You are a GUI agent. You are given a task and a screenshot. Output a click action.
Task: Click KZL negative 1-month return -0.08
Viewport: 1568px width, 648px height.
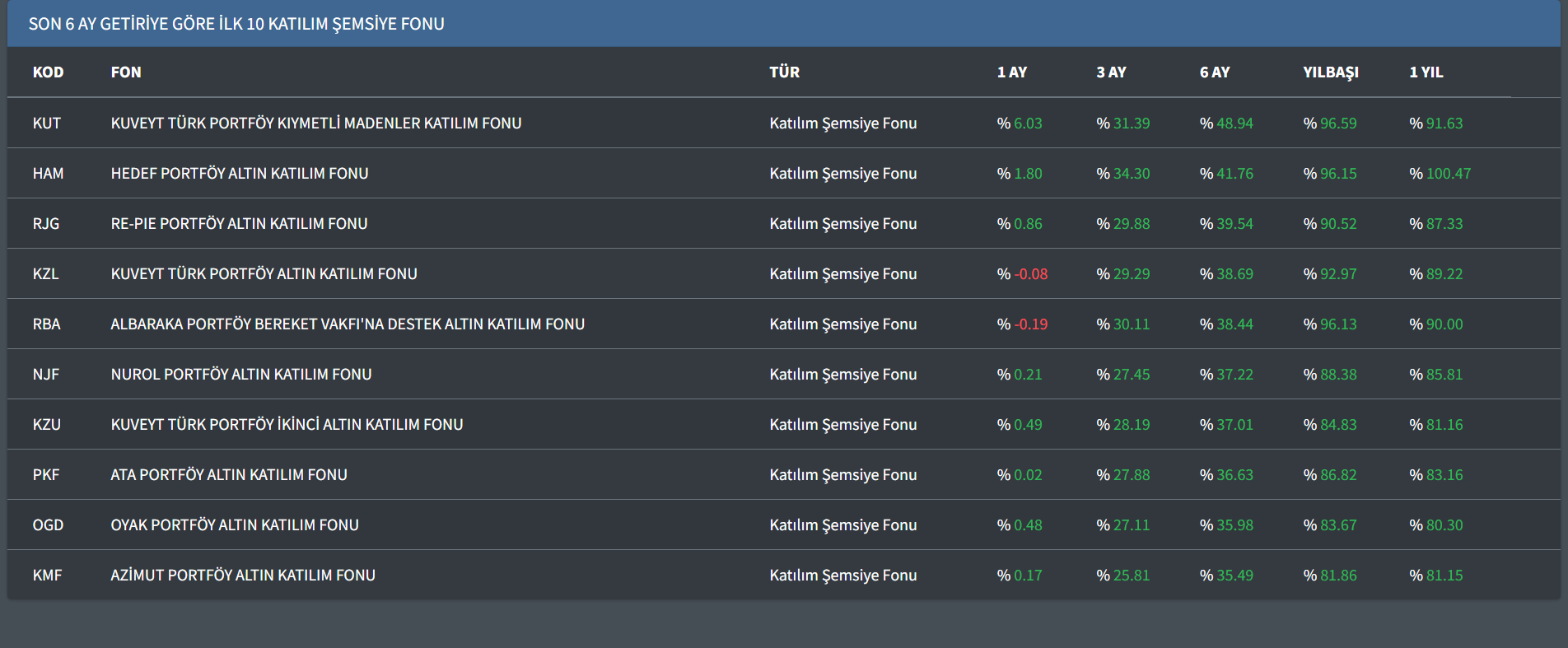tap(1030, 274)
